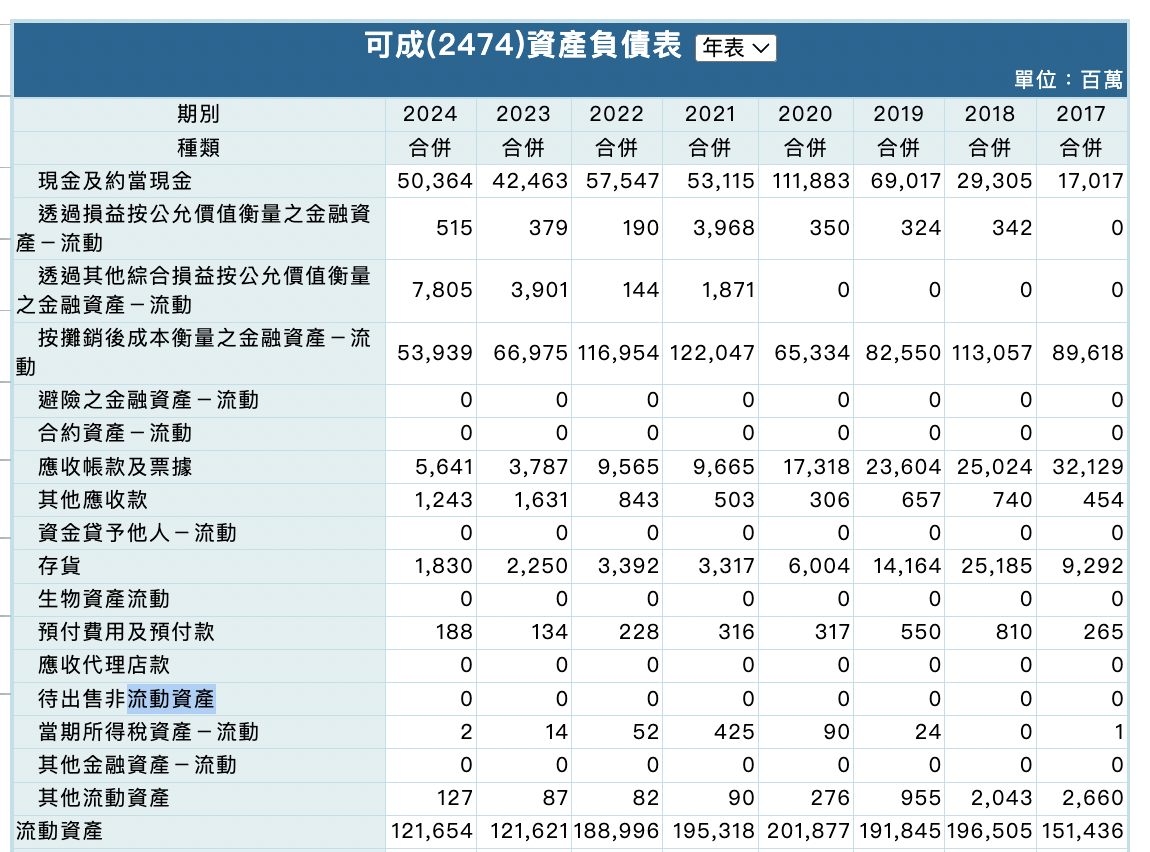The image size is (1150, 852).
Task: Click the 2022 value 116,954
Action: click(618, 353)
